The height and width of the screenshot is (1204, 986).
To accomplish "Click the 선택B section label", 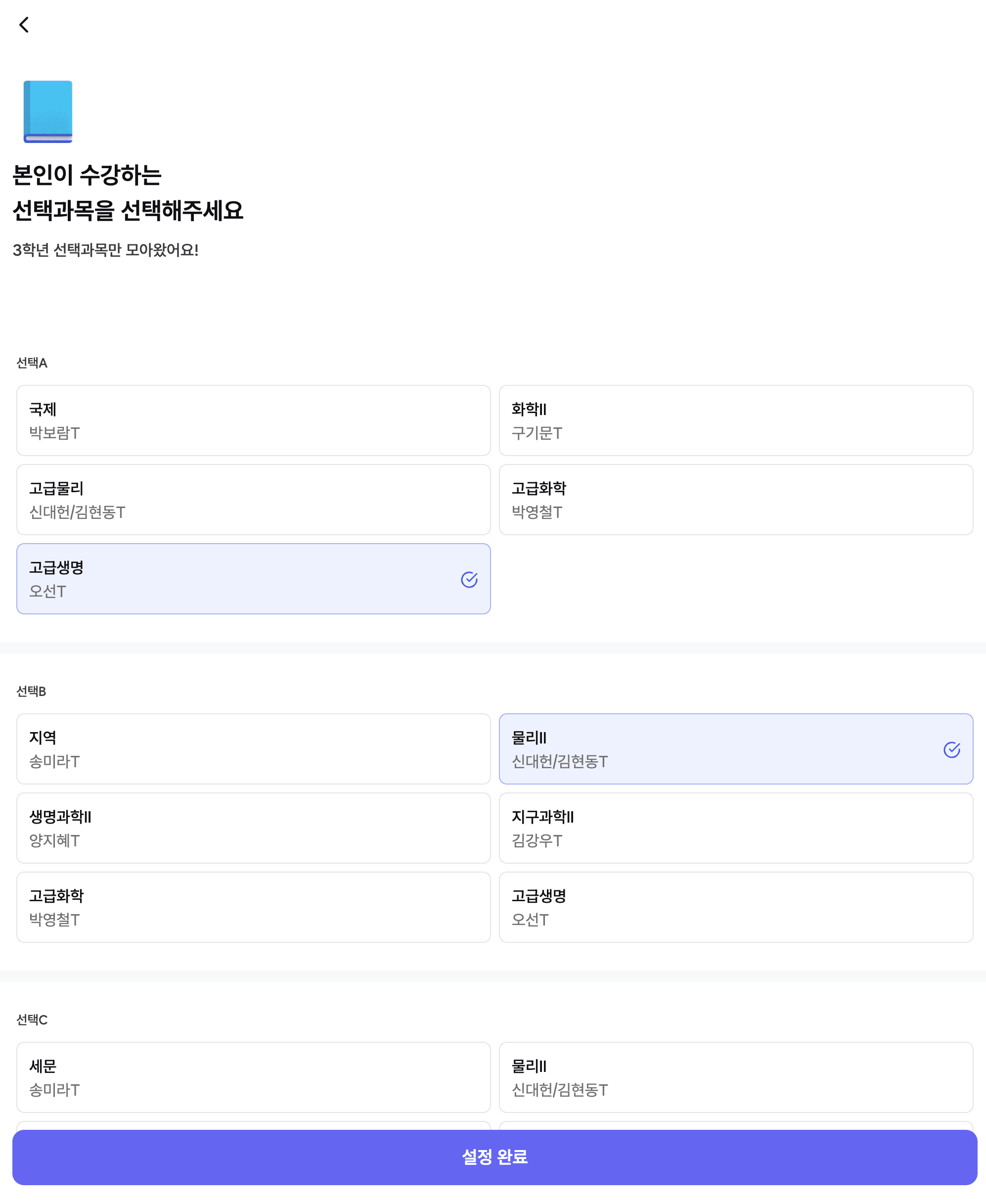I will [31, 691].
